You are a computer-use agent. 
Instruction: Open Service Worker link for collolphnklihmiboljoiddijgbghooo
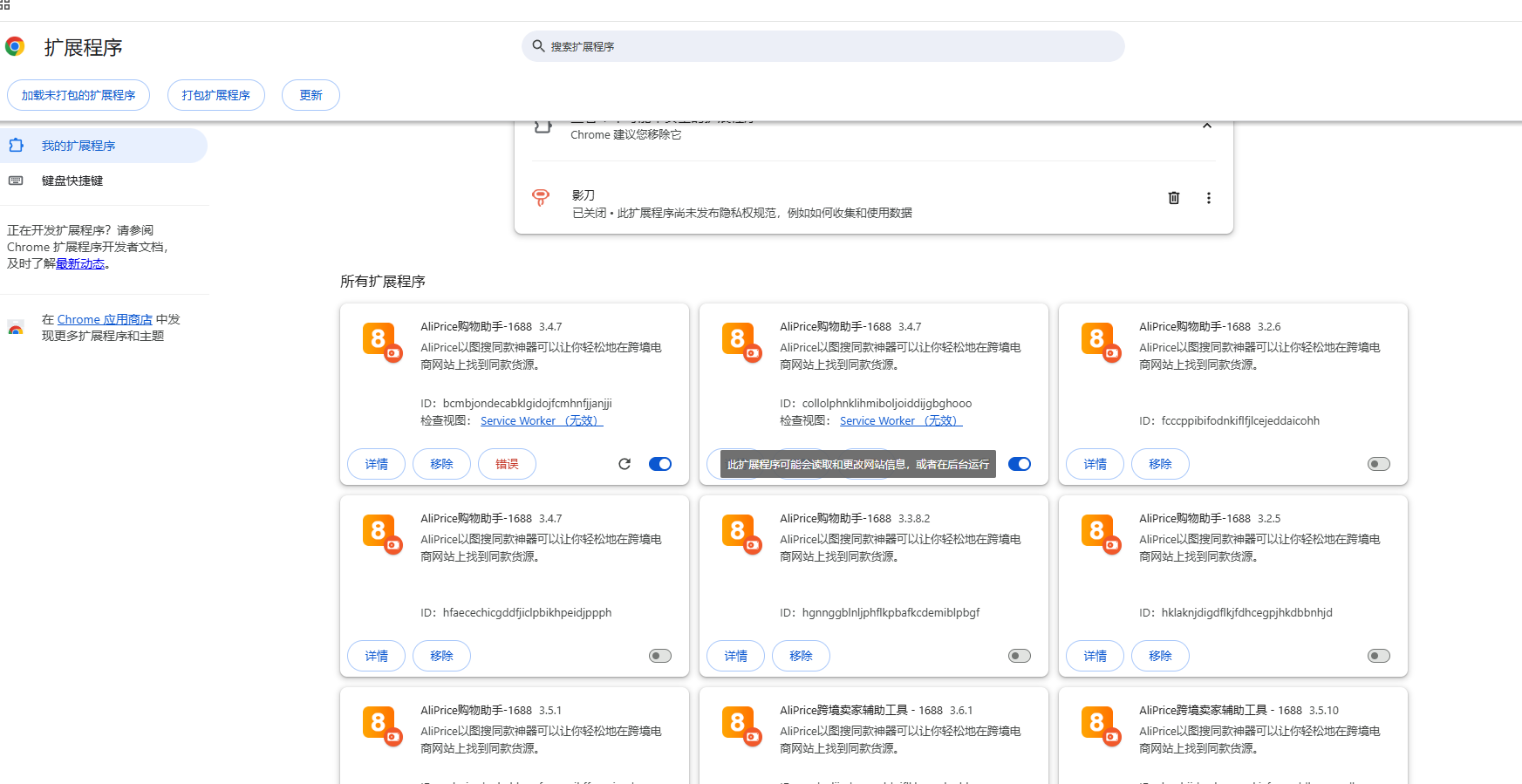point(900,420)
